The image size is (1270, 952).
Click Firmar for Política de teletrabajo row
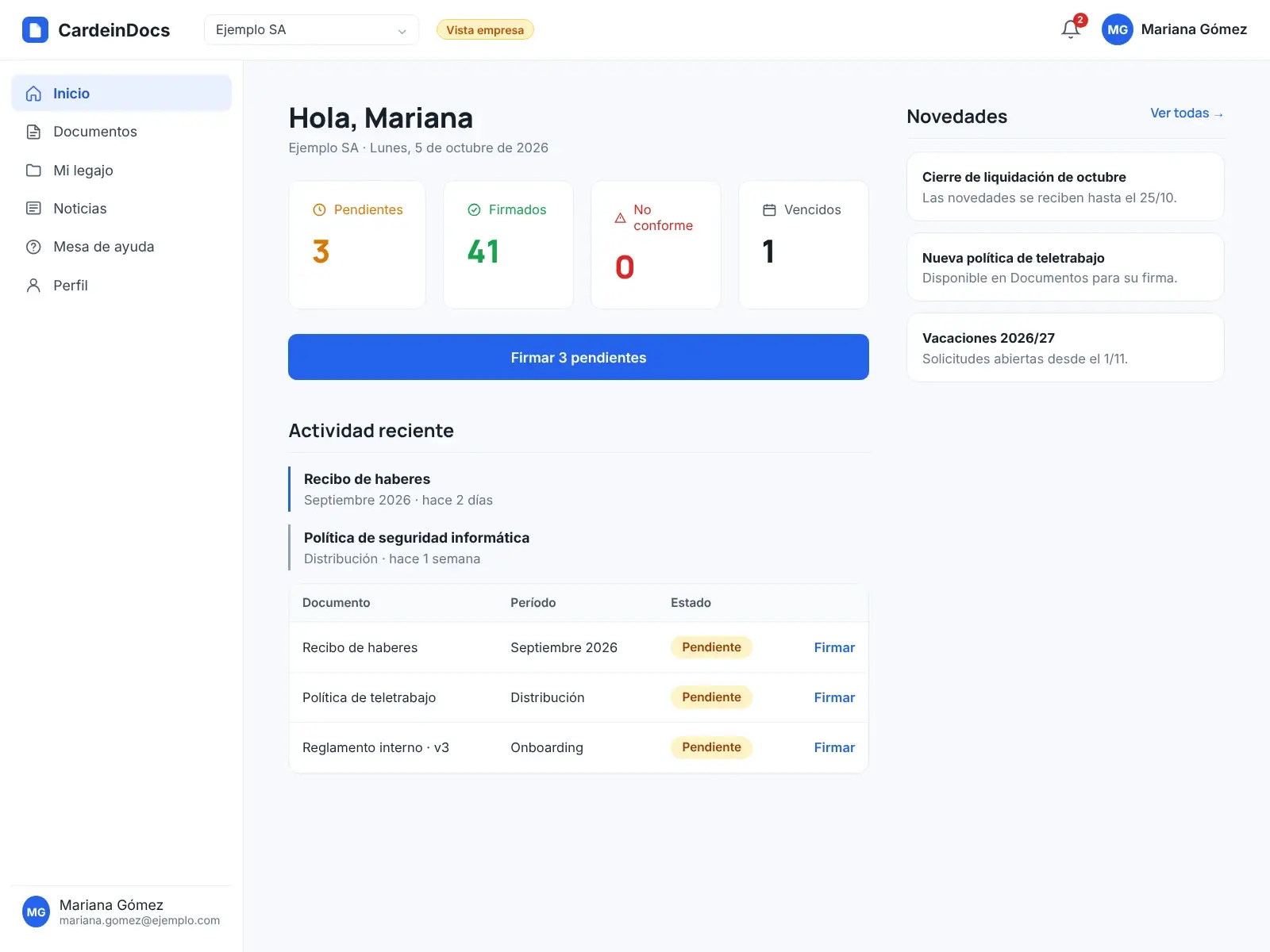[834, 697]
